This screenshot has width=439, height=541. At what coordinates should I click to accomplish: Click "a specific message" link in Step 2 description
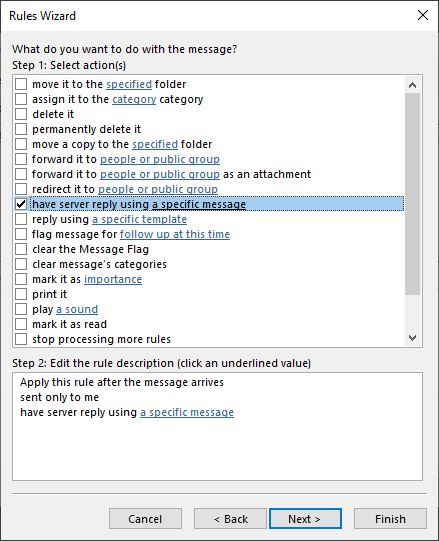187,412
